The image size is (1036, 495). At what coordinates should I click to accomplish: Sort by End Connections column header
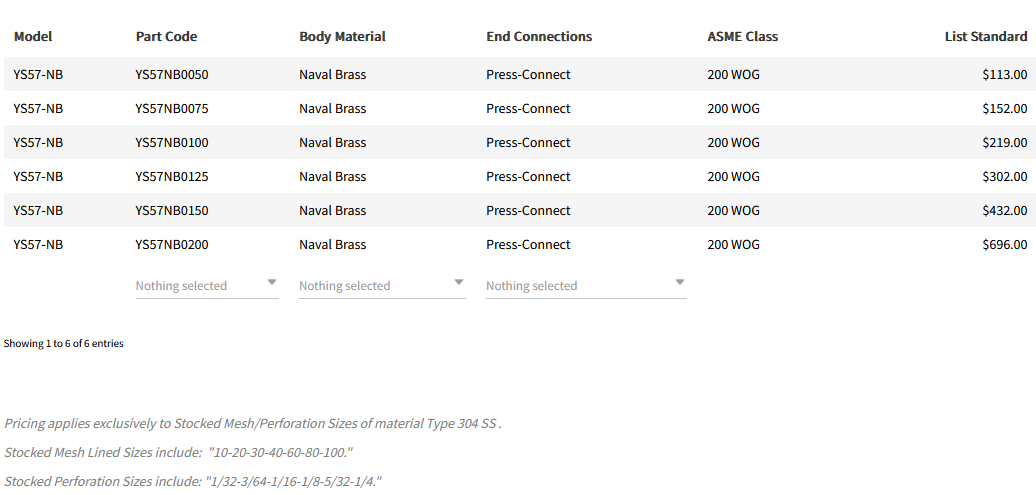click(539, 37)
